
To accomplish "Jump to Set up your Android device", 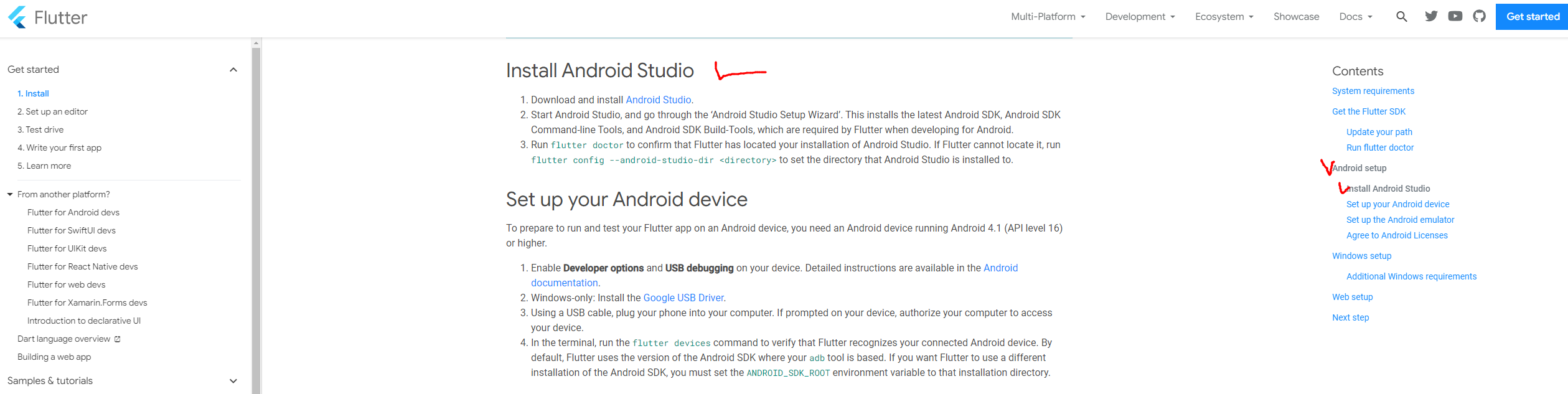I will click(1398, 205).
